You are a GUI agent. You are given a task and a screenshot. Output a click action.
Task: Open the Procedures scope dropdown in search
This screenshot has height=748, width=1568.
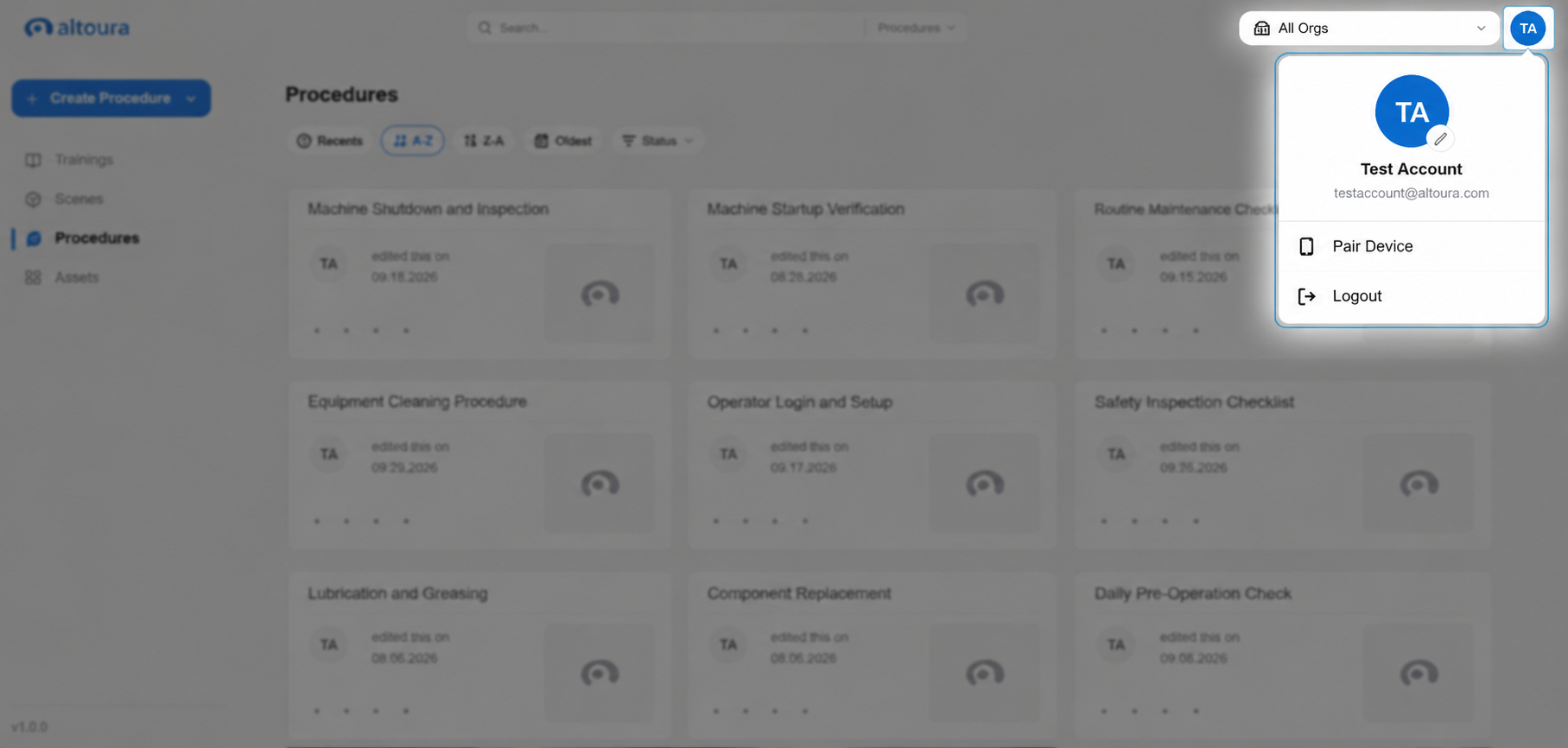pyautogui.click(x=916, y=28)
